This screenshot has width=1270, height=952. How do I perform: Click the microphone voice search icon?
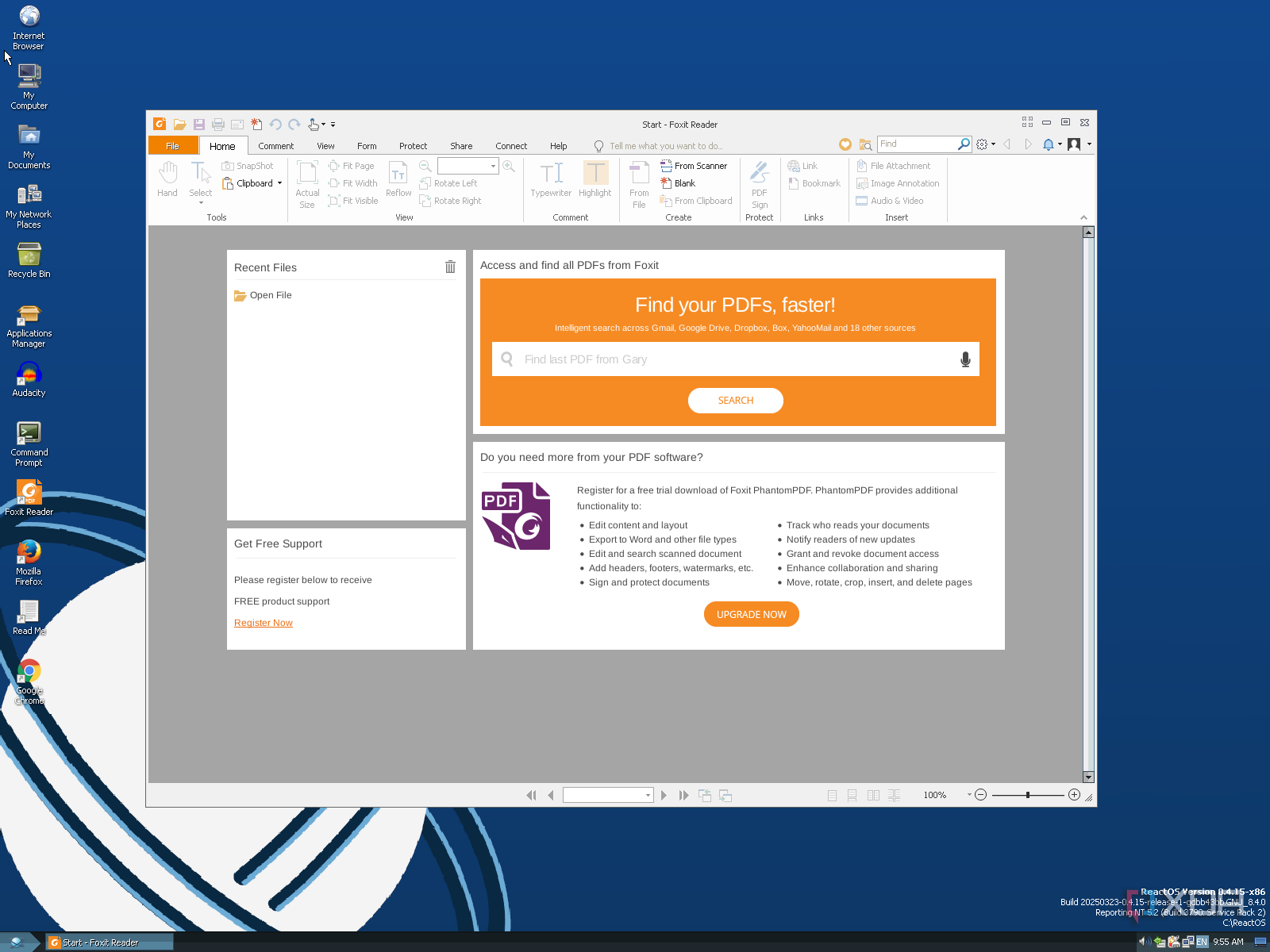(x=965, y=359)
